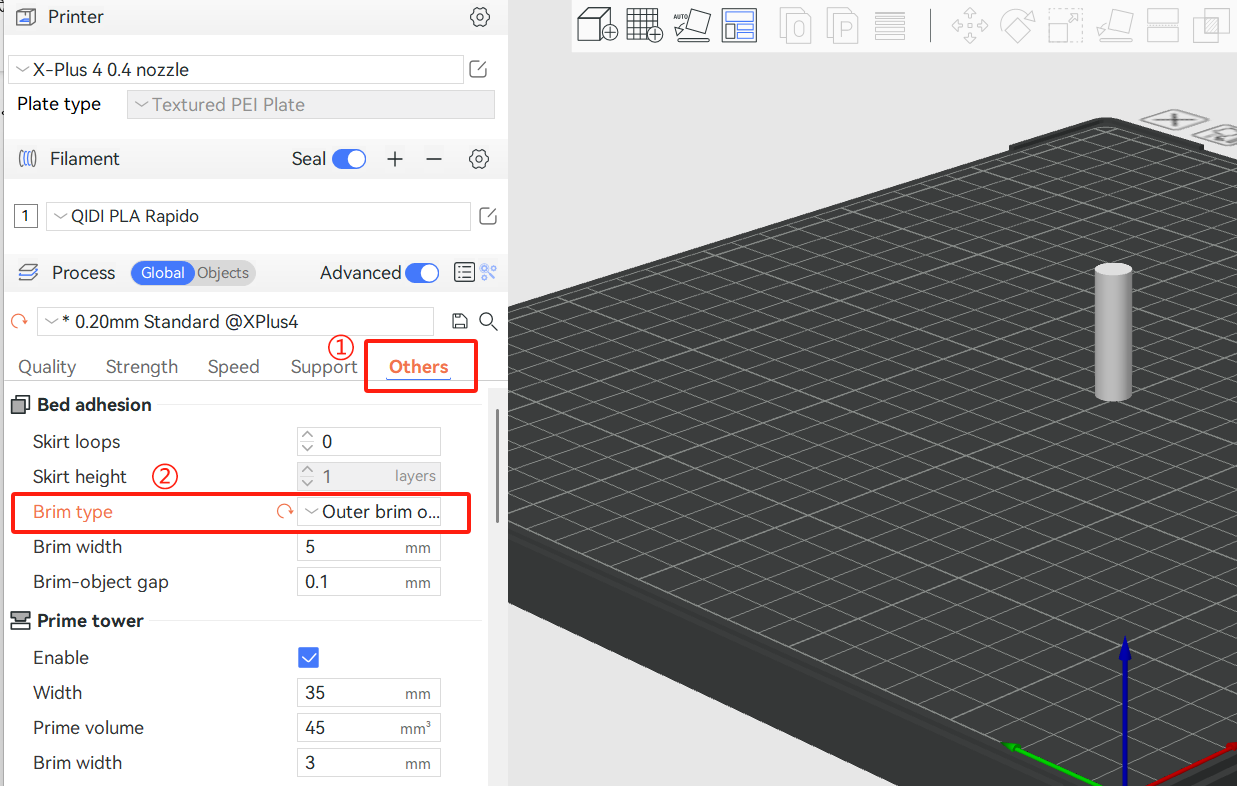Click the Bed adhesion Brim width field
This screenshot has height=786, width=1237.
pos(369,547)
